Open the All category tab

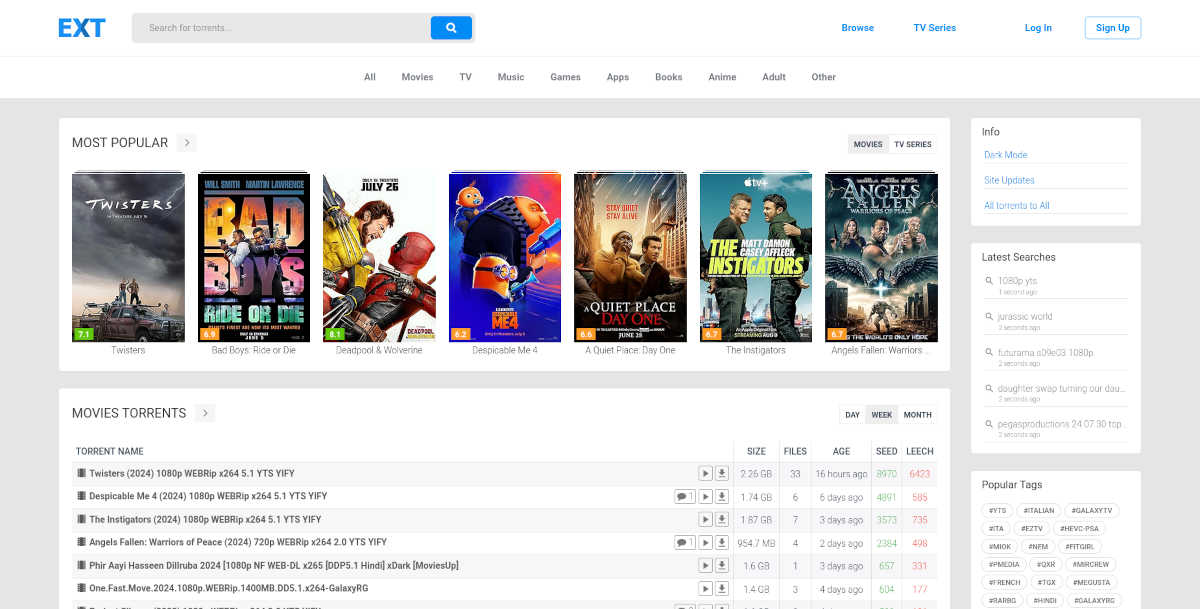tap(370, 77)
